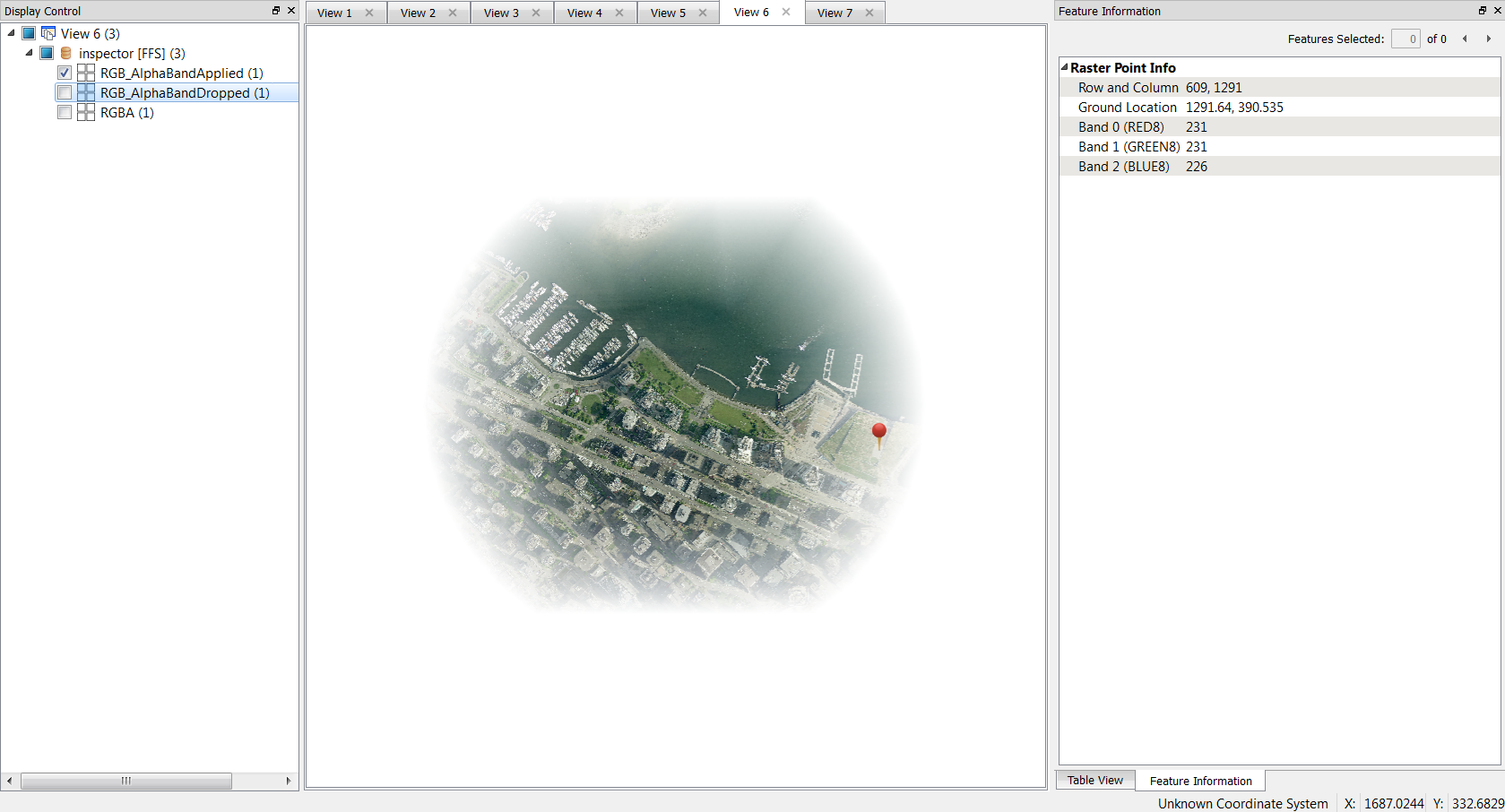The image size is (1505, 812).
Task: Switch to the View 5 tab
Action: click(x=668, y=13)
